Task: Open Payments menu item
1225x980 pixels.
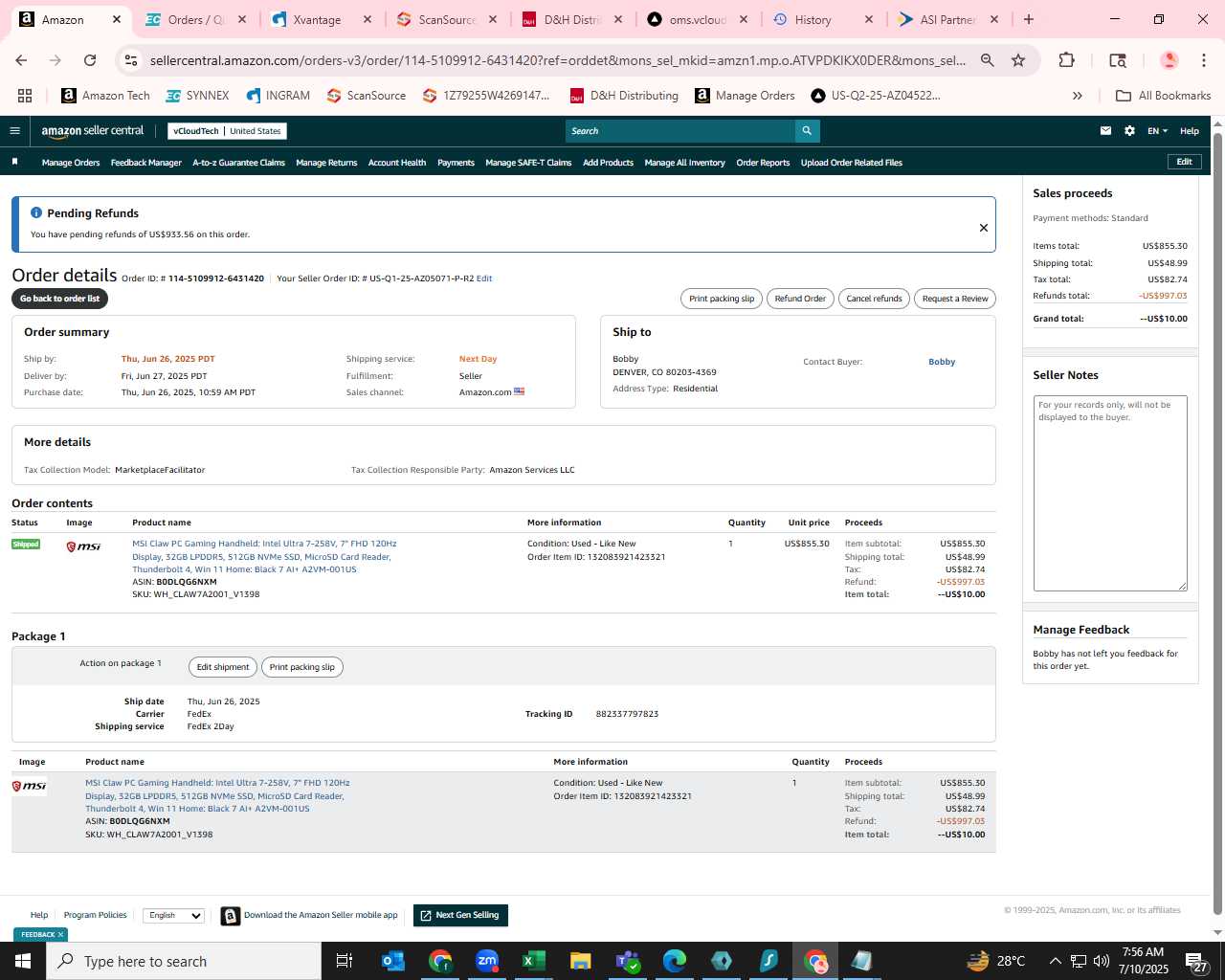Action: [x=456, y=163]
